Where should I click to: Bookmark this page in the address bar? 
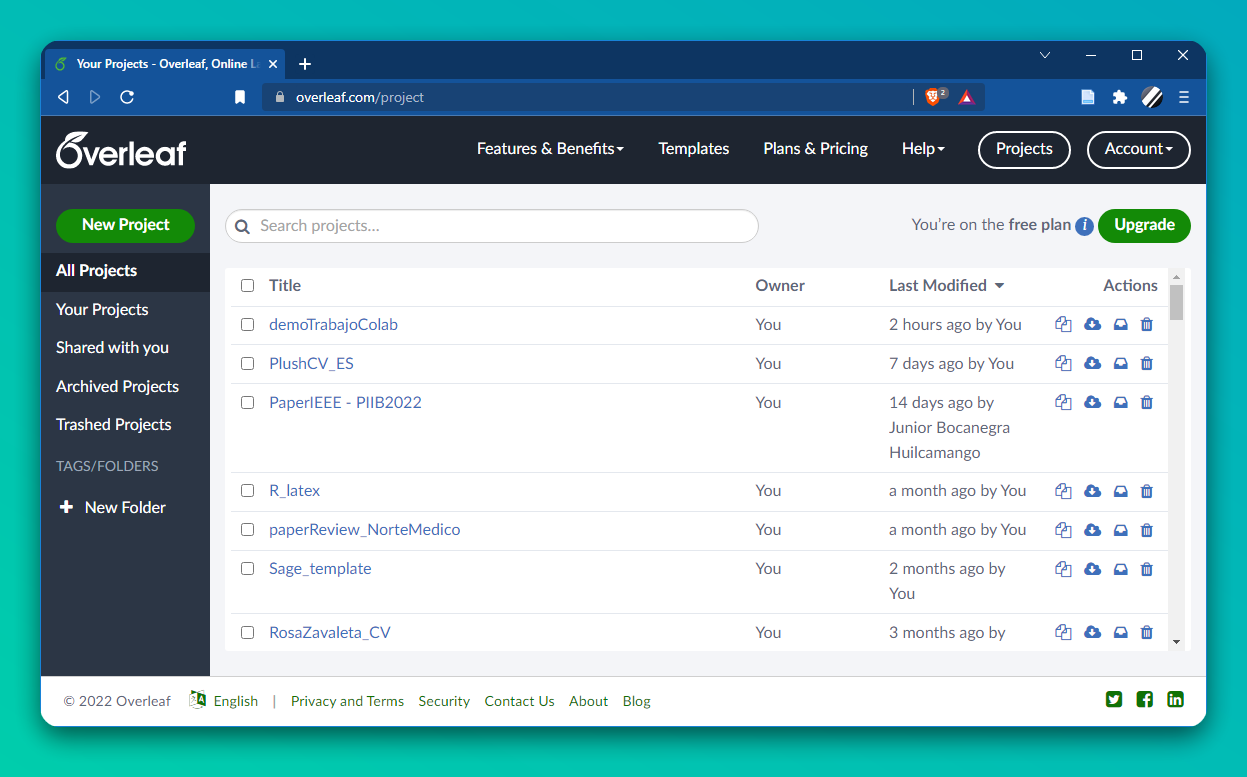click(240, 97)
